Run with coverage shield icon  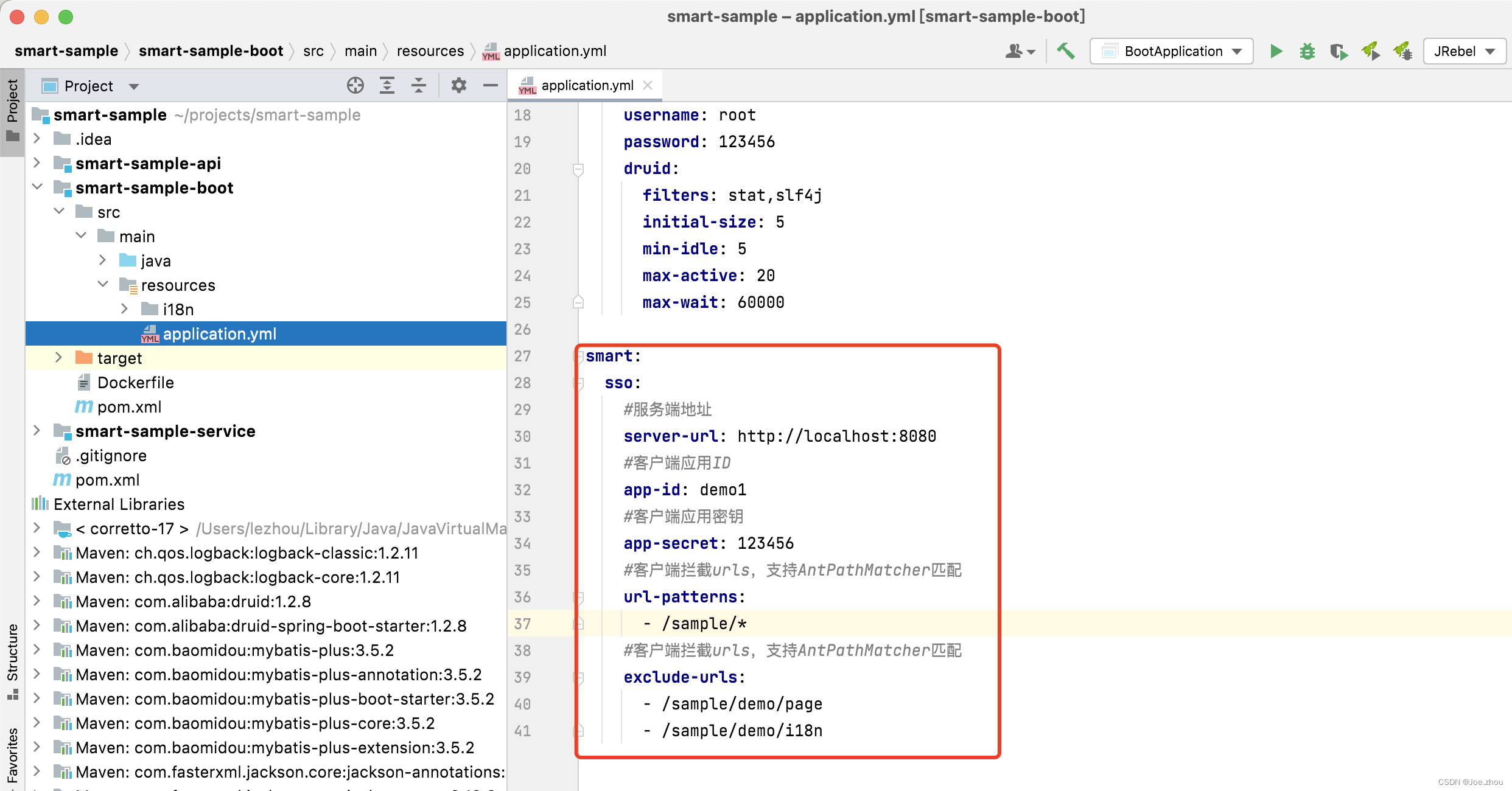[1339, 51]
